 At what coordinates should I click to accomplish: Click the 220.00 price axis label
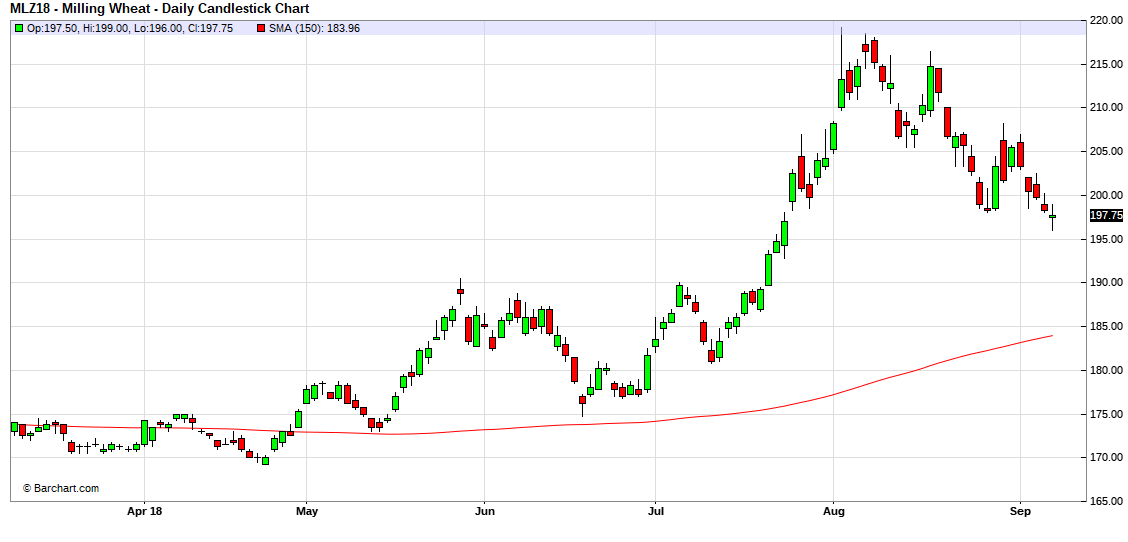1106,20
